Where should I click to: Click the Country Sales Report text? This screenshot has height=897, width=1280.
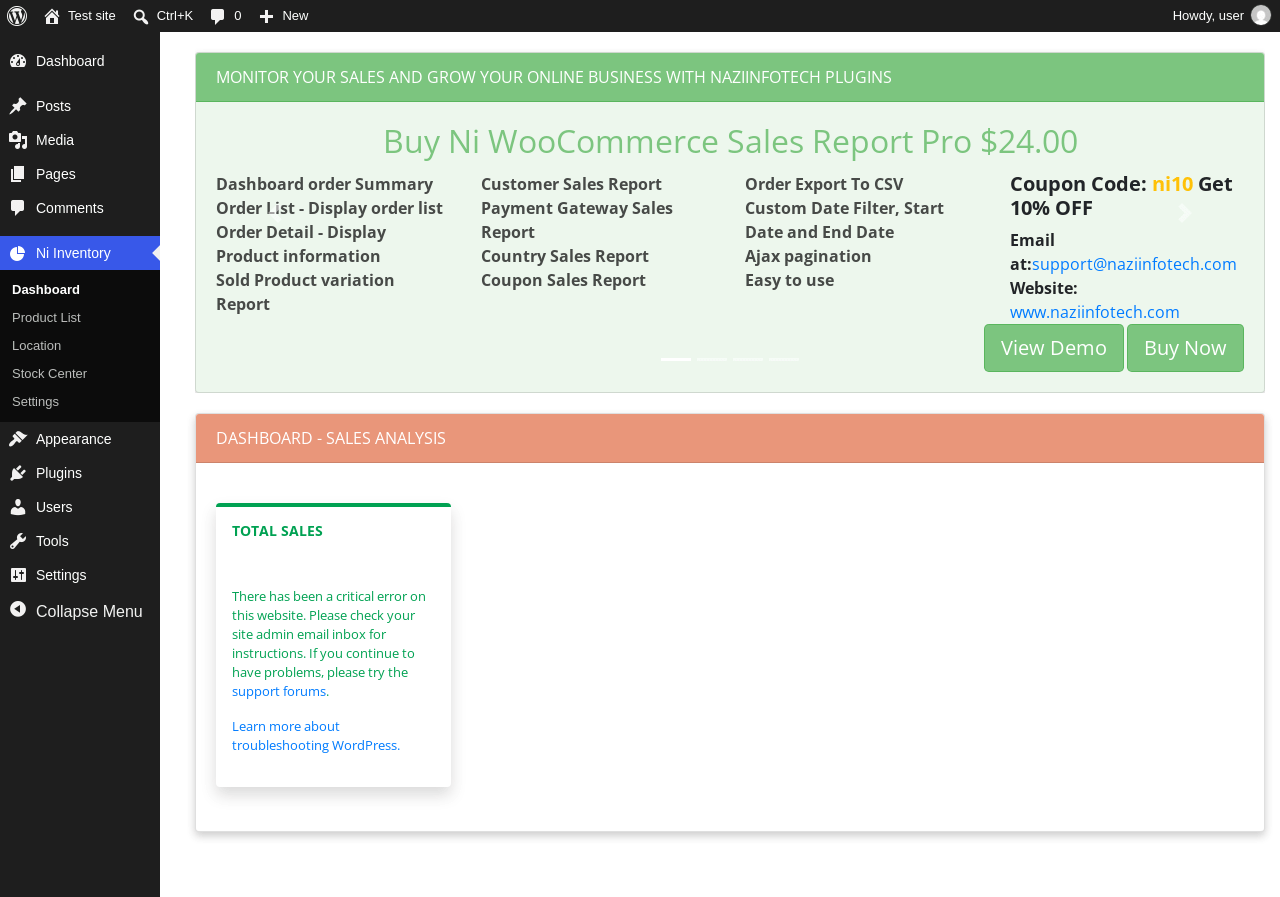[x=565, y=256]
